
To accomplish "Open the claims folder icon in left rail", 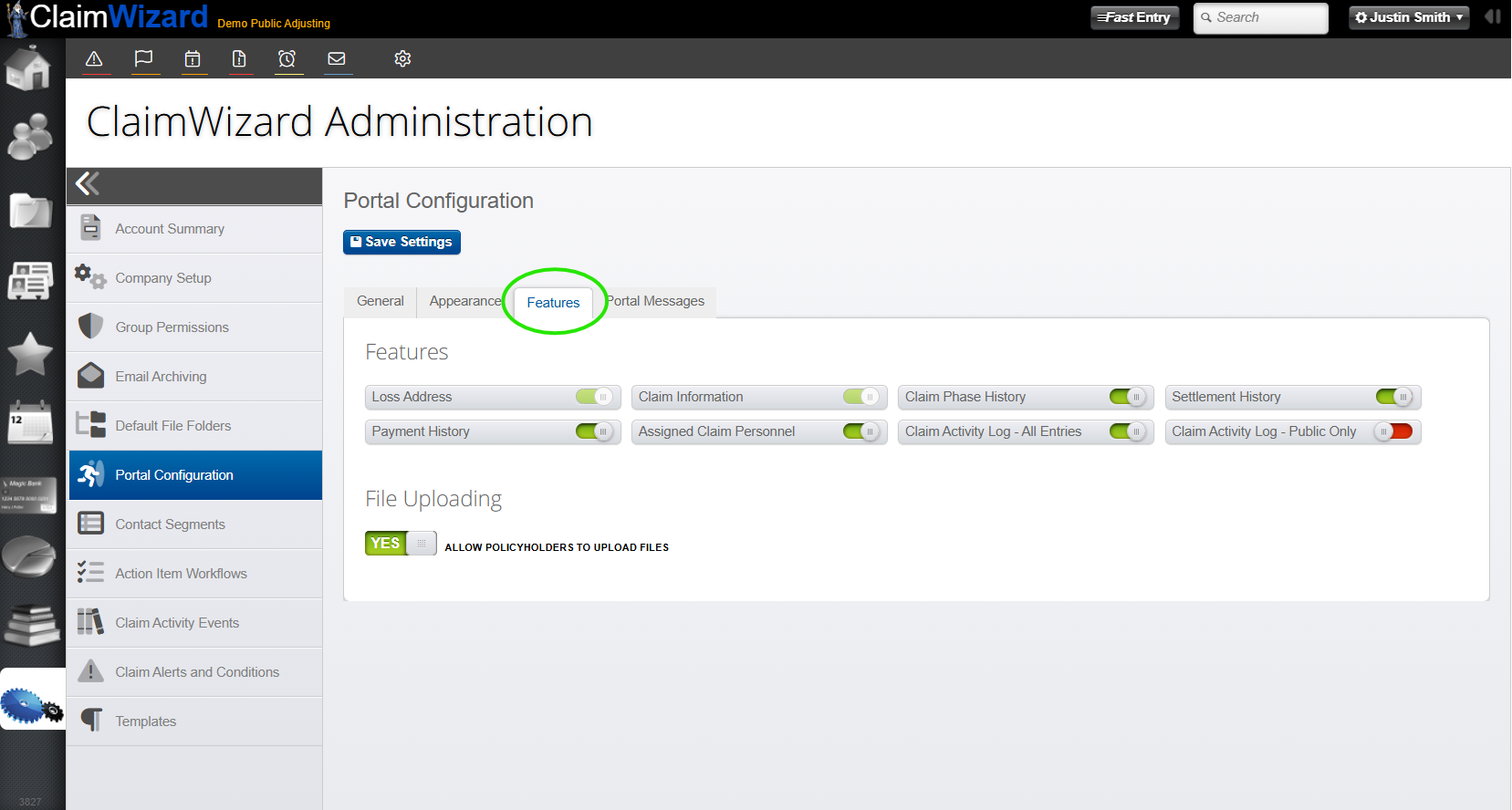I will [x=30, y=211].
